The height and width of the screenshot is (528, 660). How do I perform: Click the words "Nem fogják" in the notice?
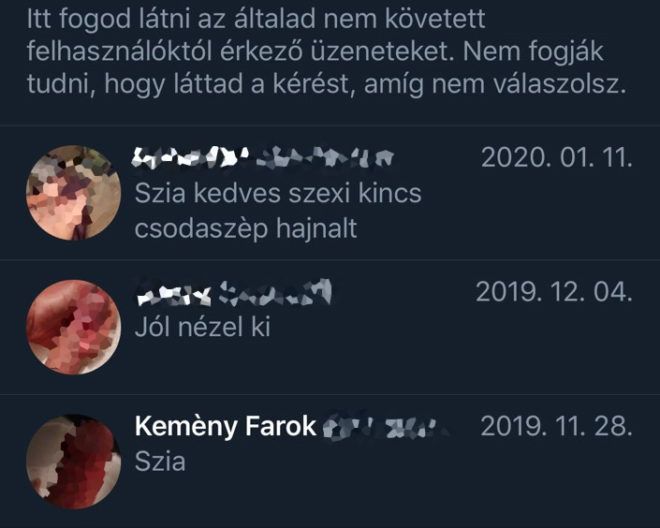[532, 53]
